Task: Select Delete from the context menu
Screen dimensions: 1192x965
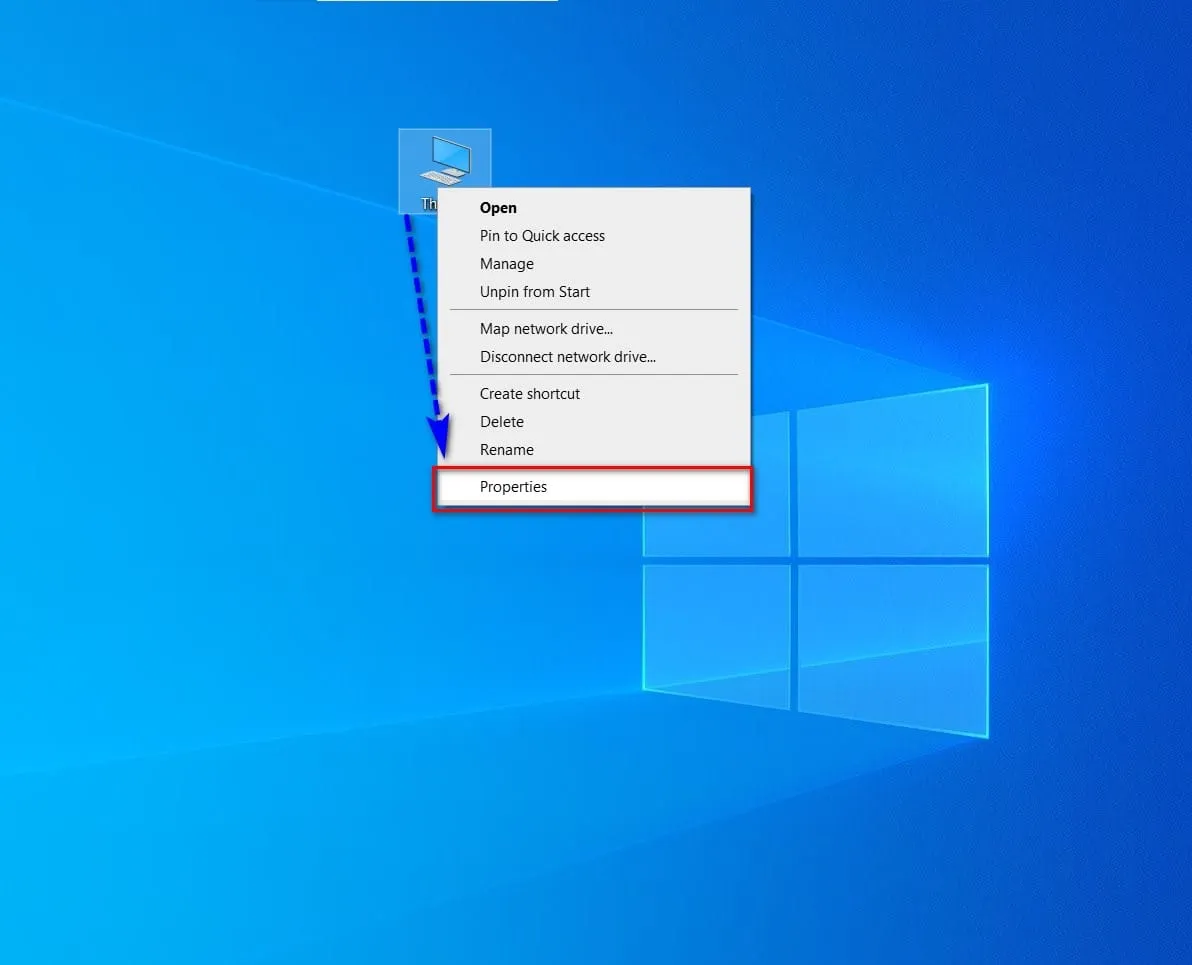Action: tap(501, 422)
